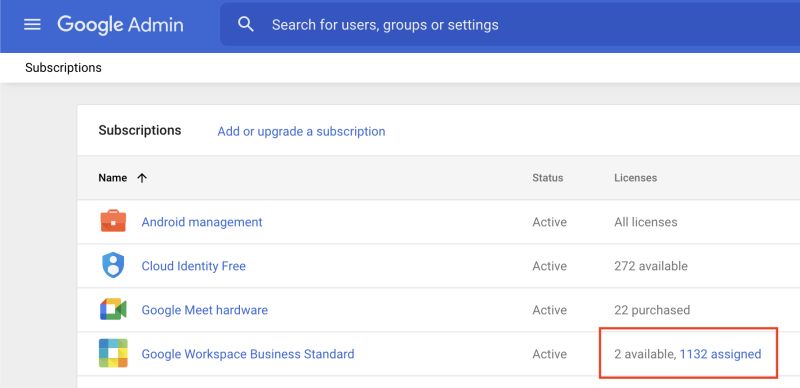Open the hamburger main menu
800x388 pixels.
coord(32,25)
